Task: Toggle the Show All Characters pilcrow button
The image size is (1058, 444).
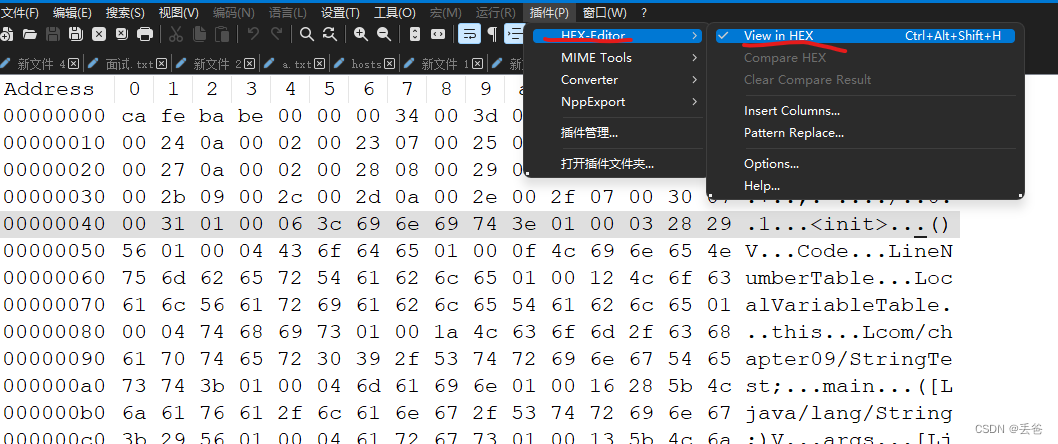Action: pos(493,34)
